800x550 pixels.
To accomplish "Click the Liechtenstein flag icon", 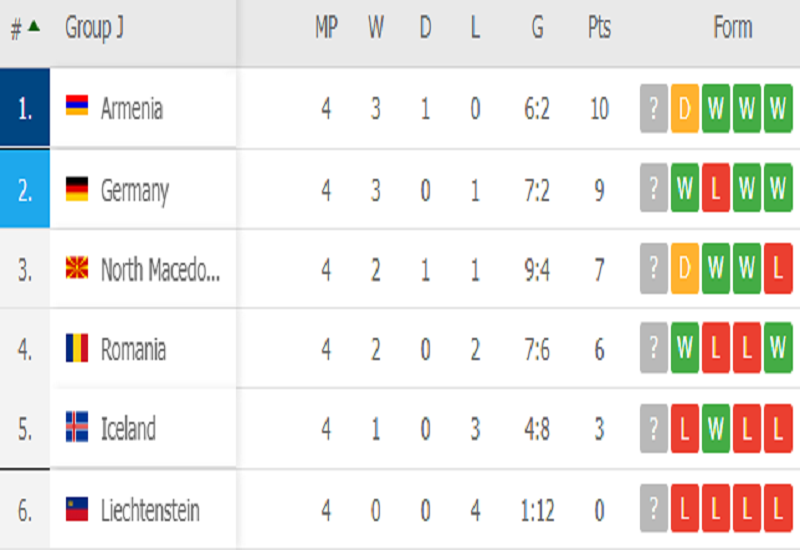I will click(x=77, y=510).
